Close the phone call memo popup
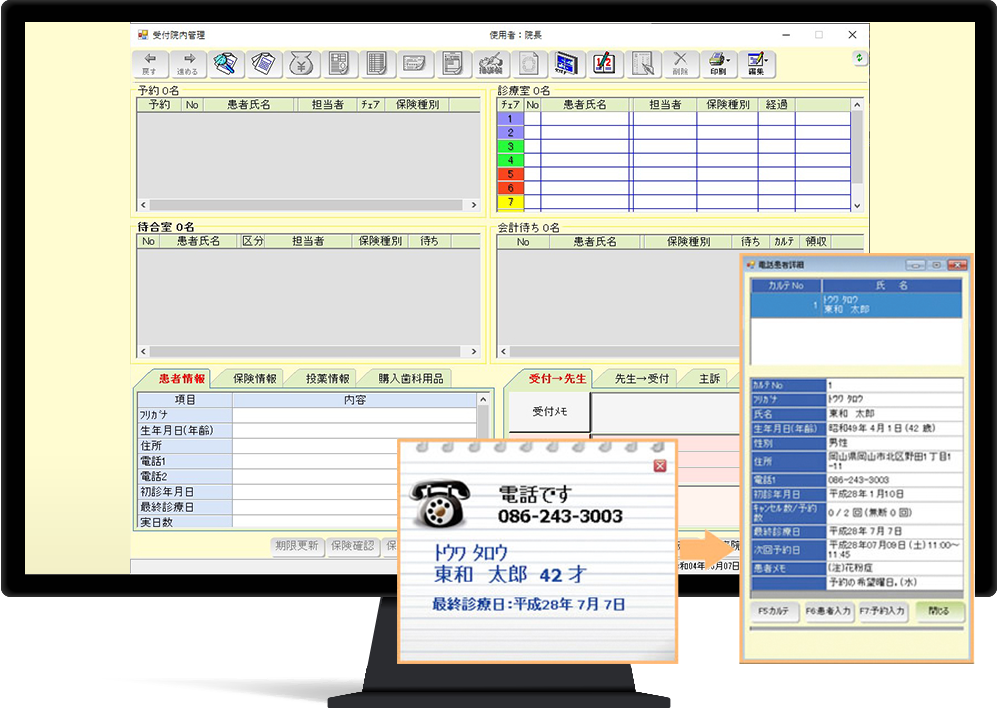 659,466
